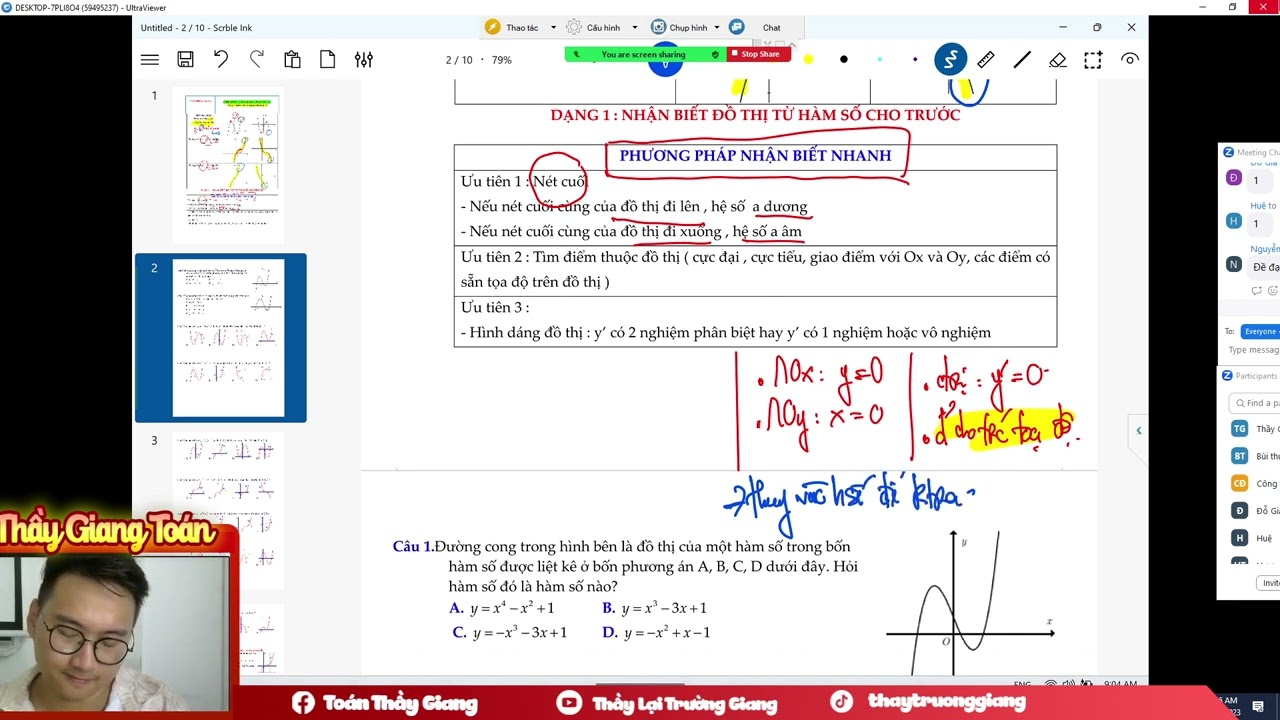Stop the screen share
Screen dimensions: 1280x720
click(x=759, y=54)
